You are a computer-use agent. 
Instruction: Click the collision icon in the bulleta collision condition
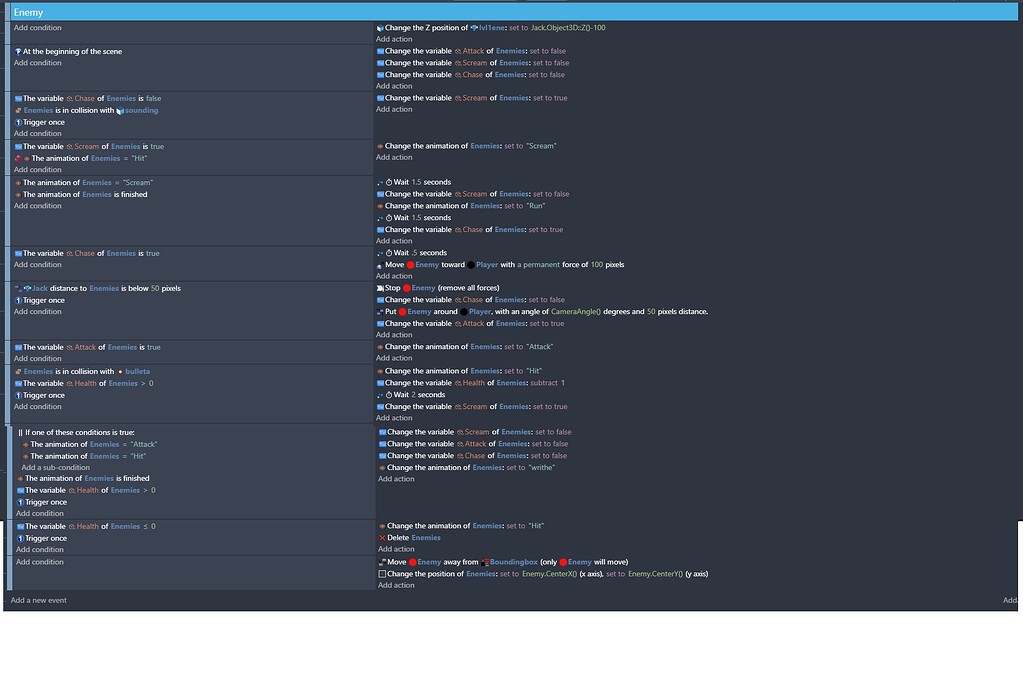[x=17, y=371]
